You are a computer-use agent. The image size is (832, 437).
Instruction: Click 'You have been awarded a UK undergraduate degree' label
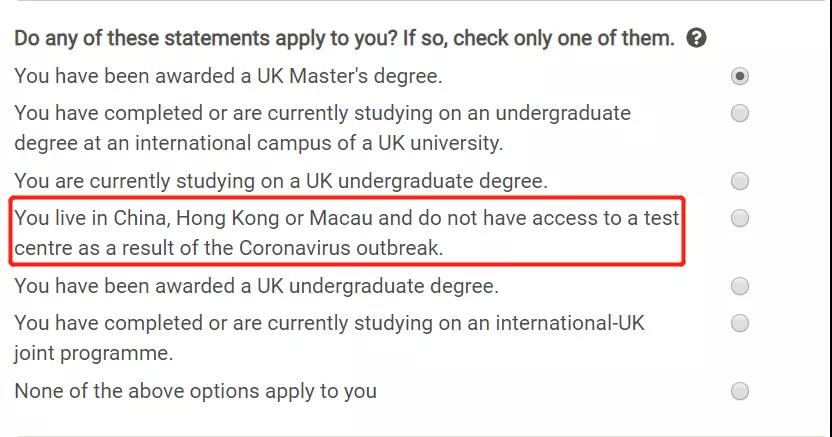click(x=256, y=286)
